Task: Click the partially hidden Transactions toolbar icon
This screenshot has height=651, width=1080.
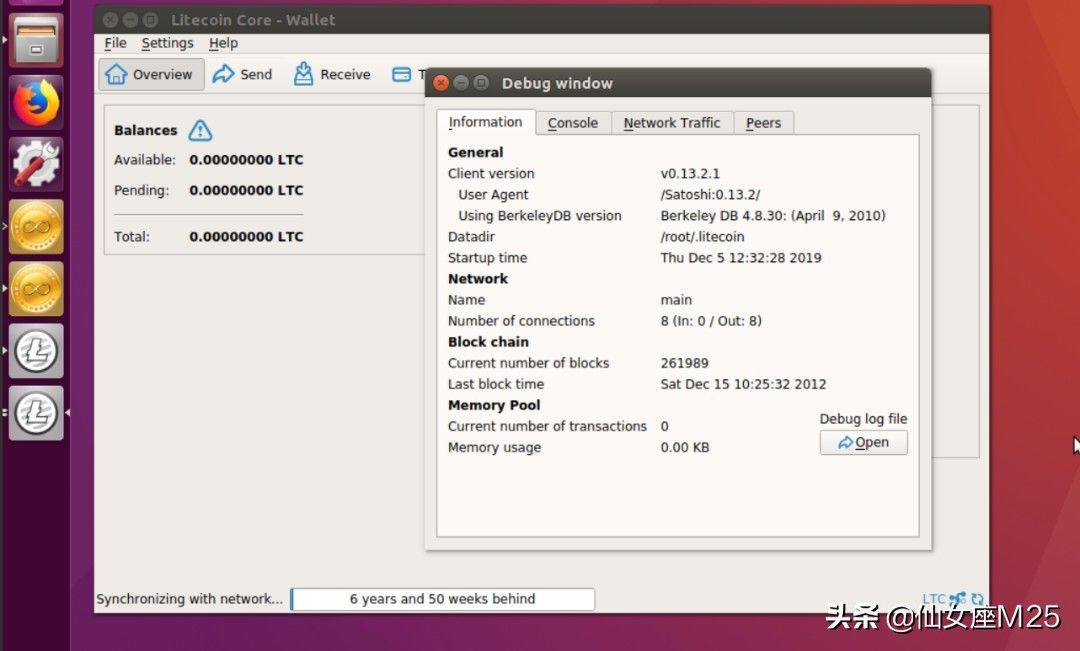Action: (x=402, y=74)
